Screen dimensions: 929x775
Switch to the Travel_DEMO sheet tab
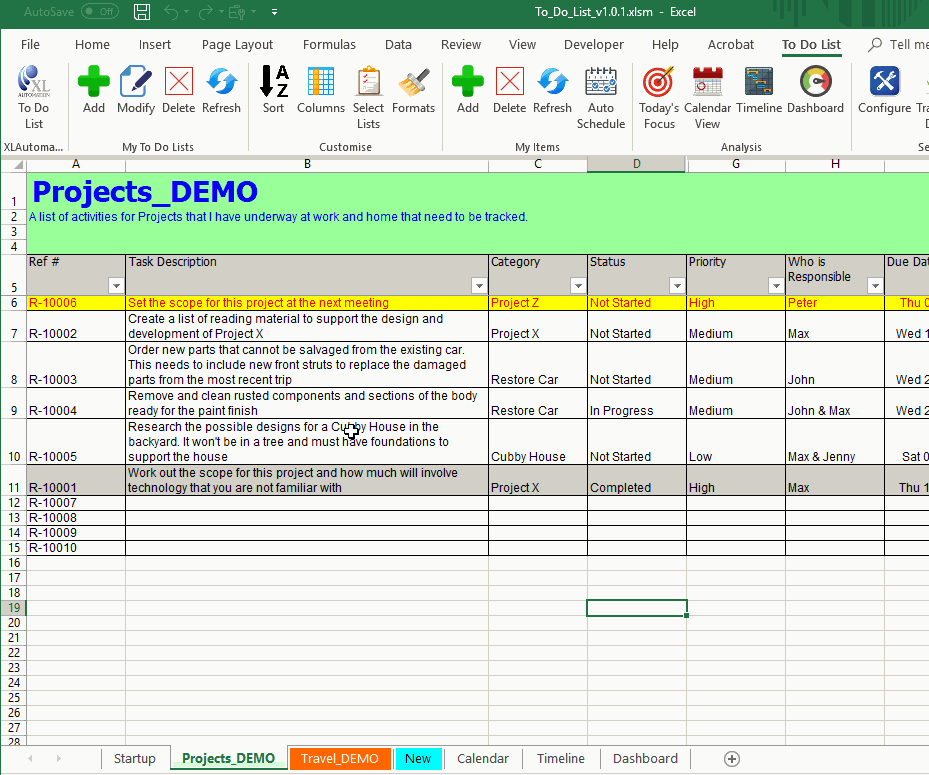[x=340, y=758]
